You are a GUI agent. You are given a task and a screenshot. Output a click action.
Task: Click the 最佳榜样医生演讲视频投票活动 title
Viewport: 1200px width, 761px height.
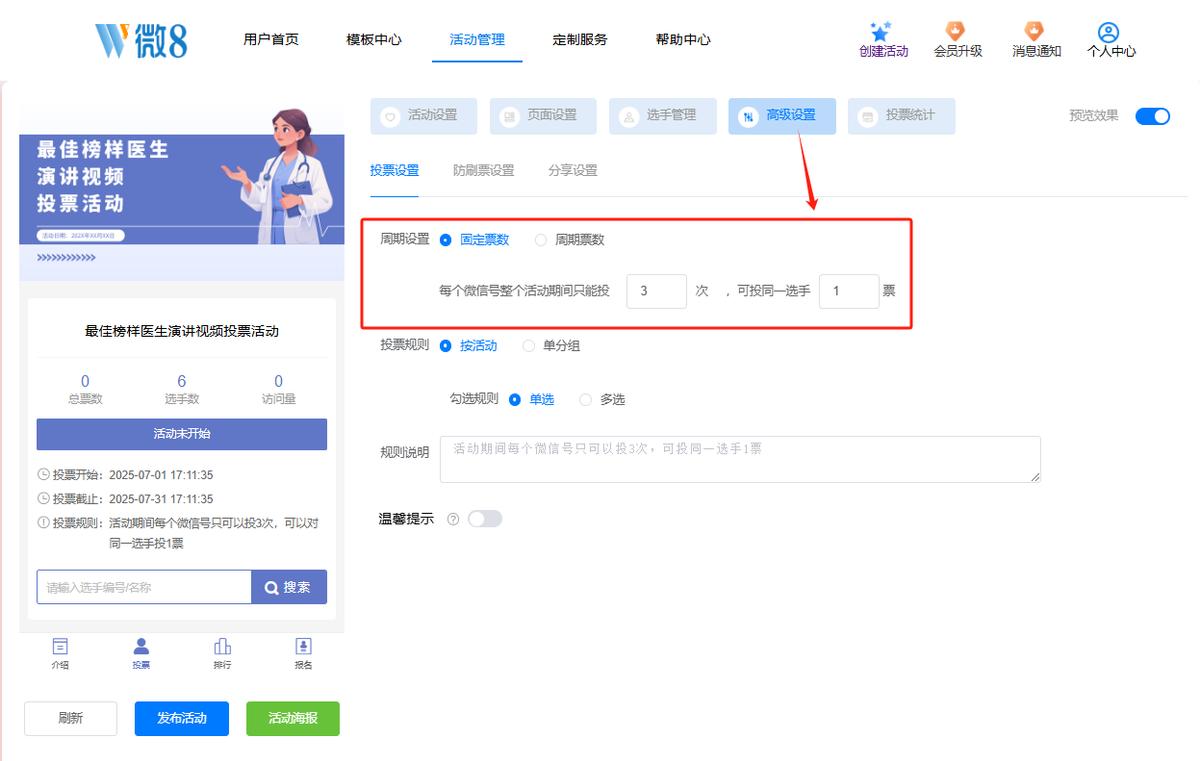point(182,331)
